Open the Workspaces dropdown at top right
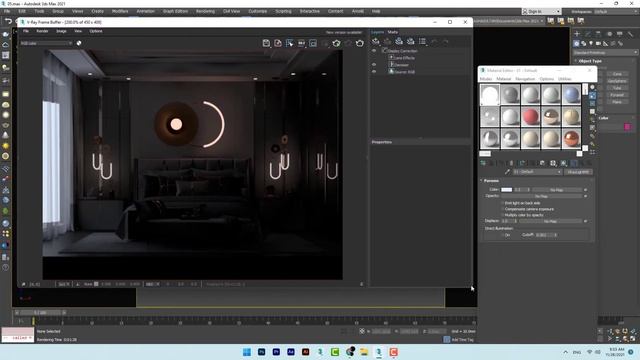640x360 pixels. [618, 11]
